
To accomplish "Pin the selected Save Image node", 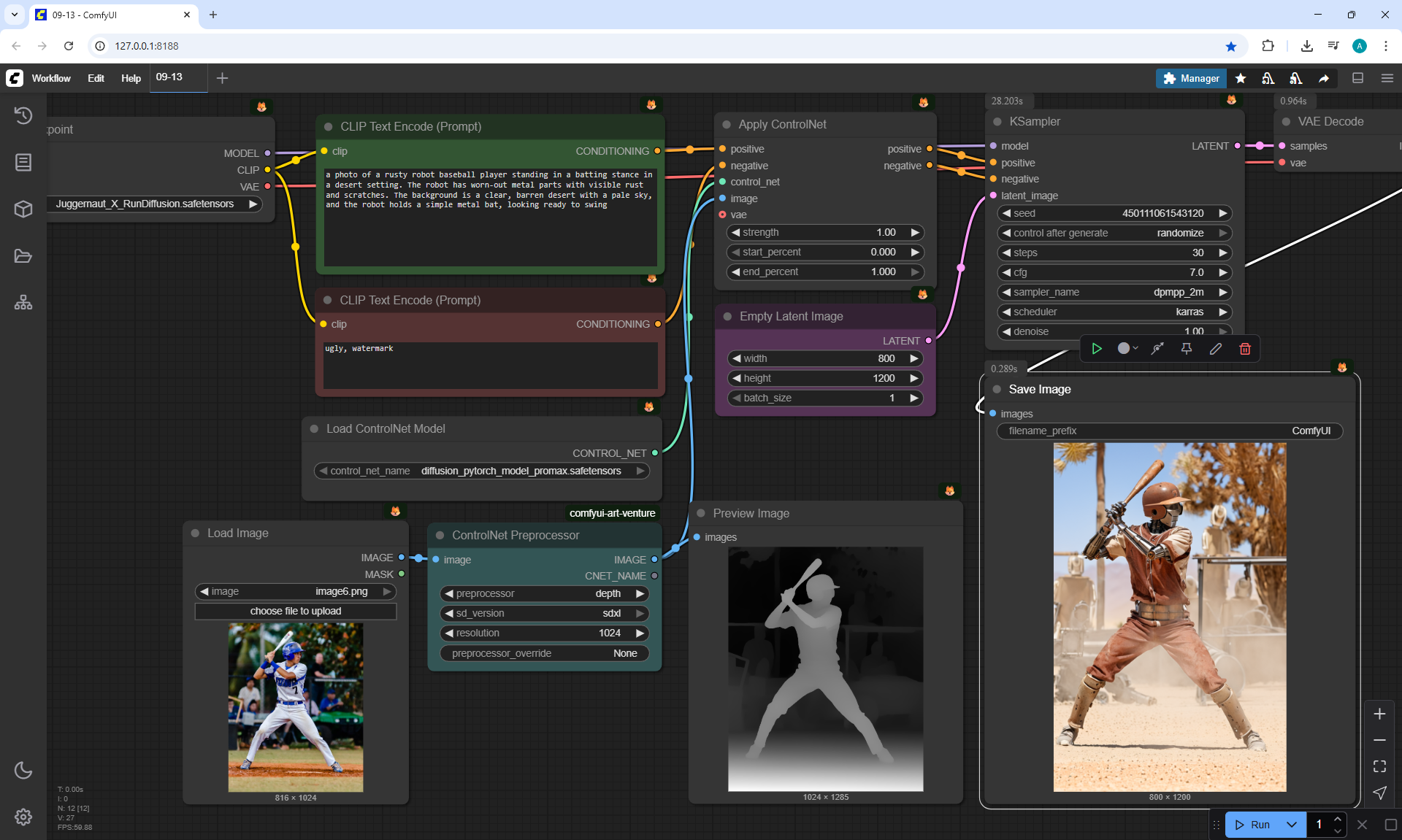I will 1187,349.
